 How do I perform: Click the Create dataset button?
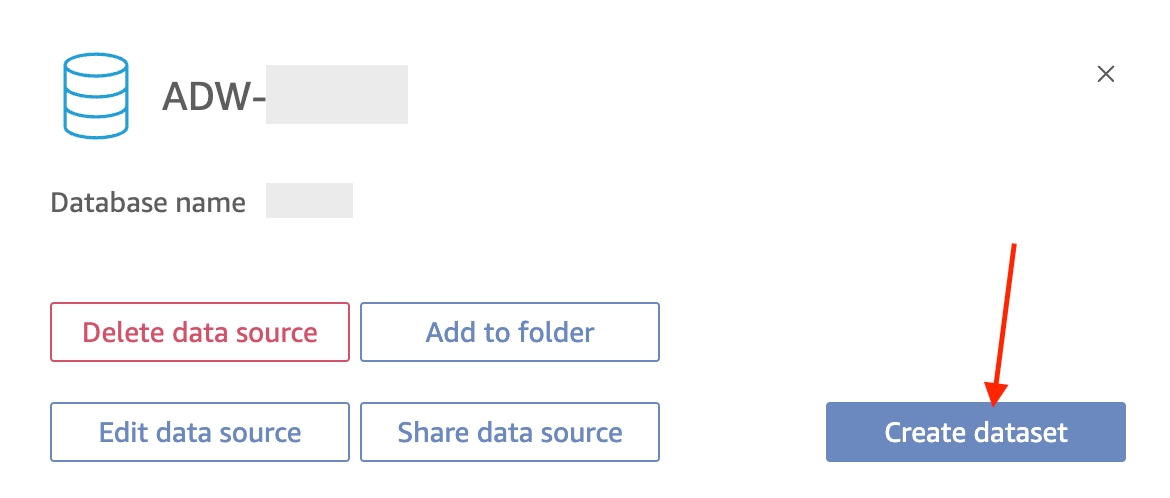[975, 432]
